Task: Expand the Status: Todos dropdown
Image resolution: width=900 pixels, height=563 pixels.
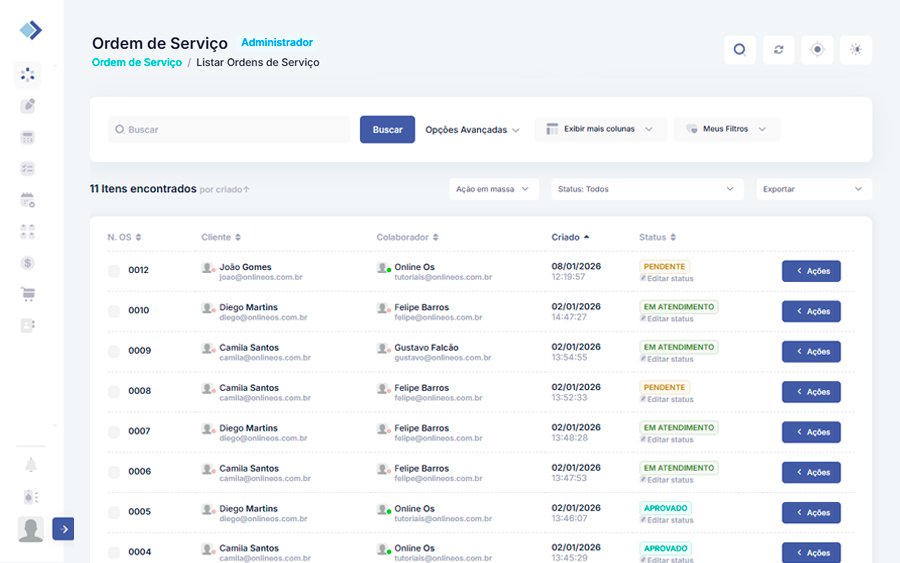Action: tap(646, 189)
